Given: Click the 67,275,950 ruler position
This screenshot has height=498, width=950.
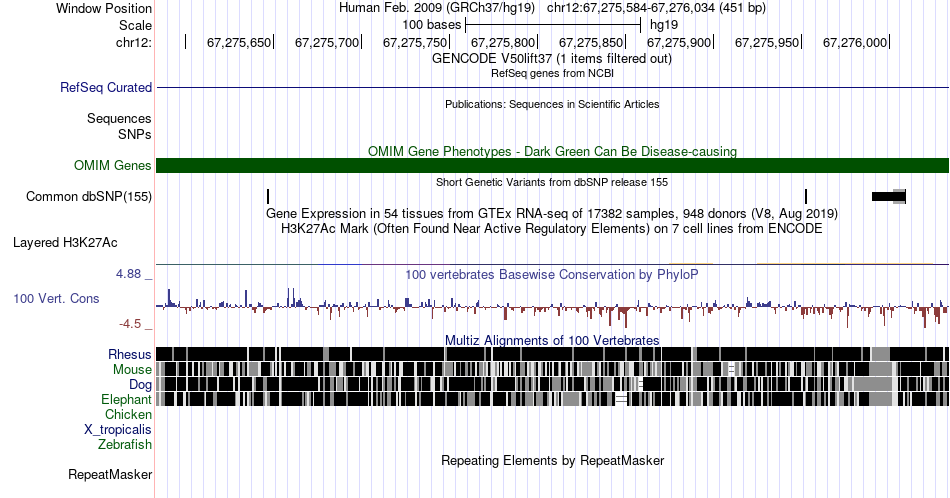Looking at the screenshot, I should click(767, 42).
